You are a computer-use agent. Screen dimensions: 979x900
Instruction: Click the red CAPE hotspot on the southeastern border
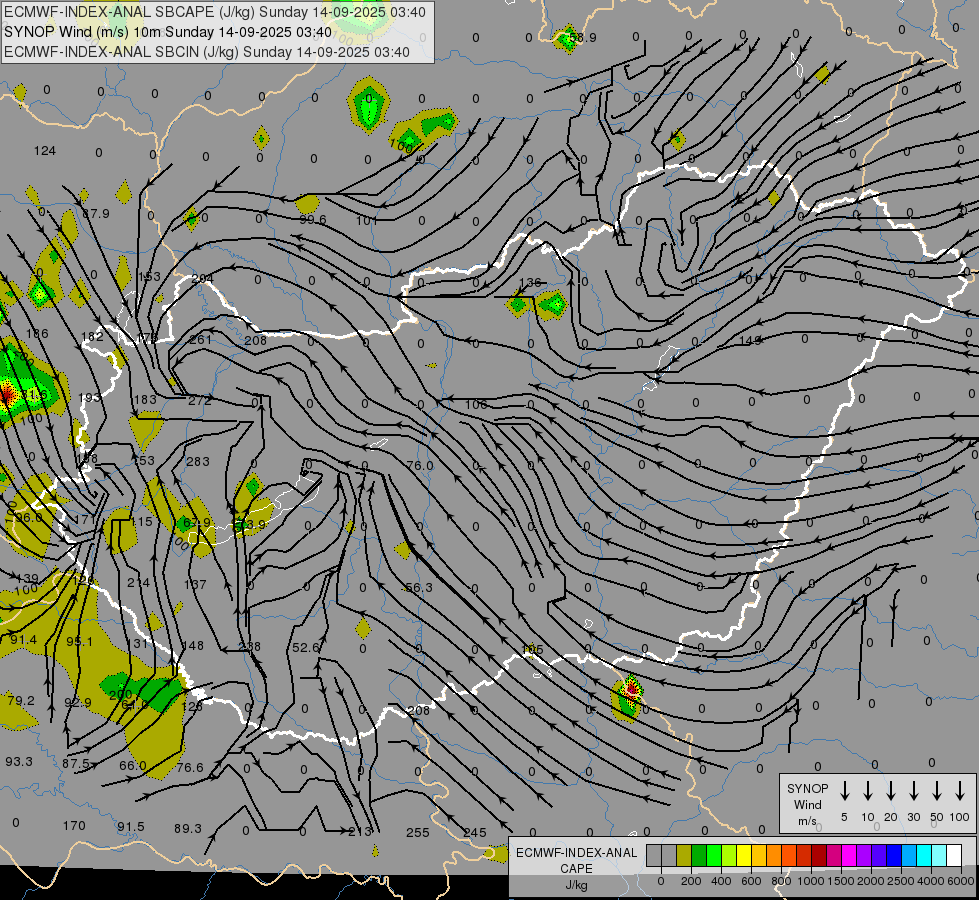(x=631, y=690)
